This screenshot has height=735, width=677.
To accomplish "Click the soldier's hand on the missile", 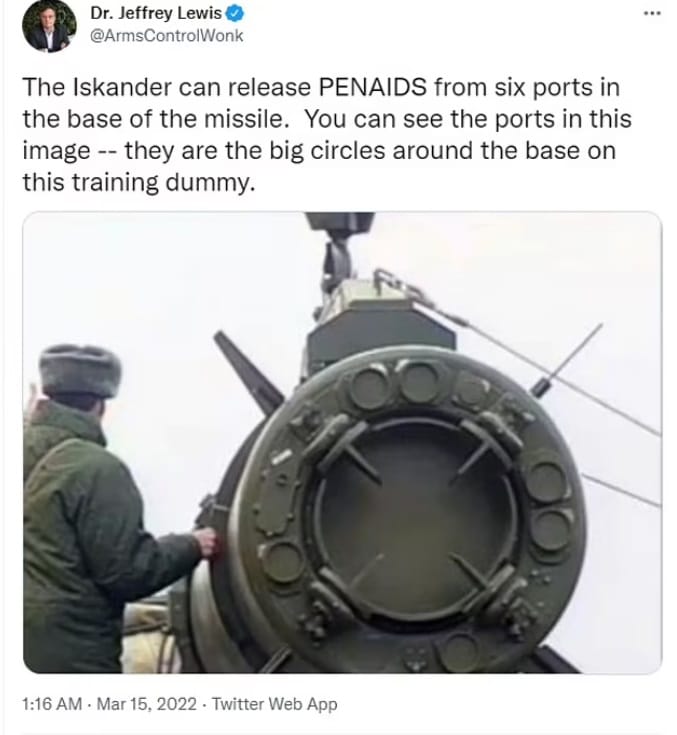I will tap(206, 543).
